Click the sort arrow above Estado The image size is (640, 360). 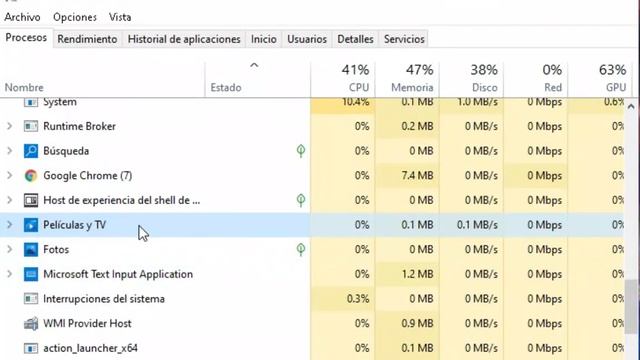[254, 65]
